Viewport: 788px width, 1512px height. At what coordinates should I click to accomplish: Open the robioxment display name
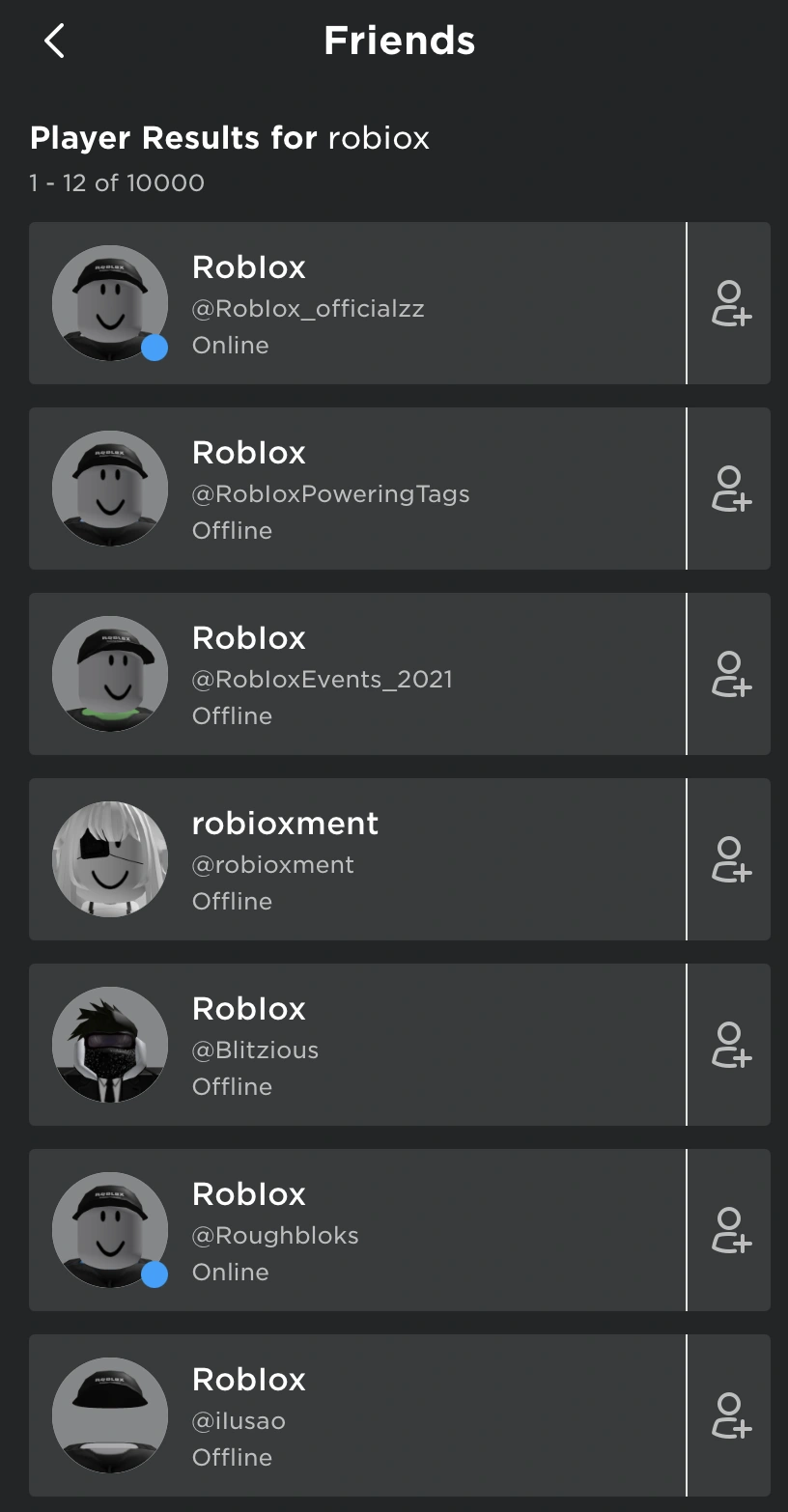tap(285, 824)
